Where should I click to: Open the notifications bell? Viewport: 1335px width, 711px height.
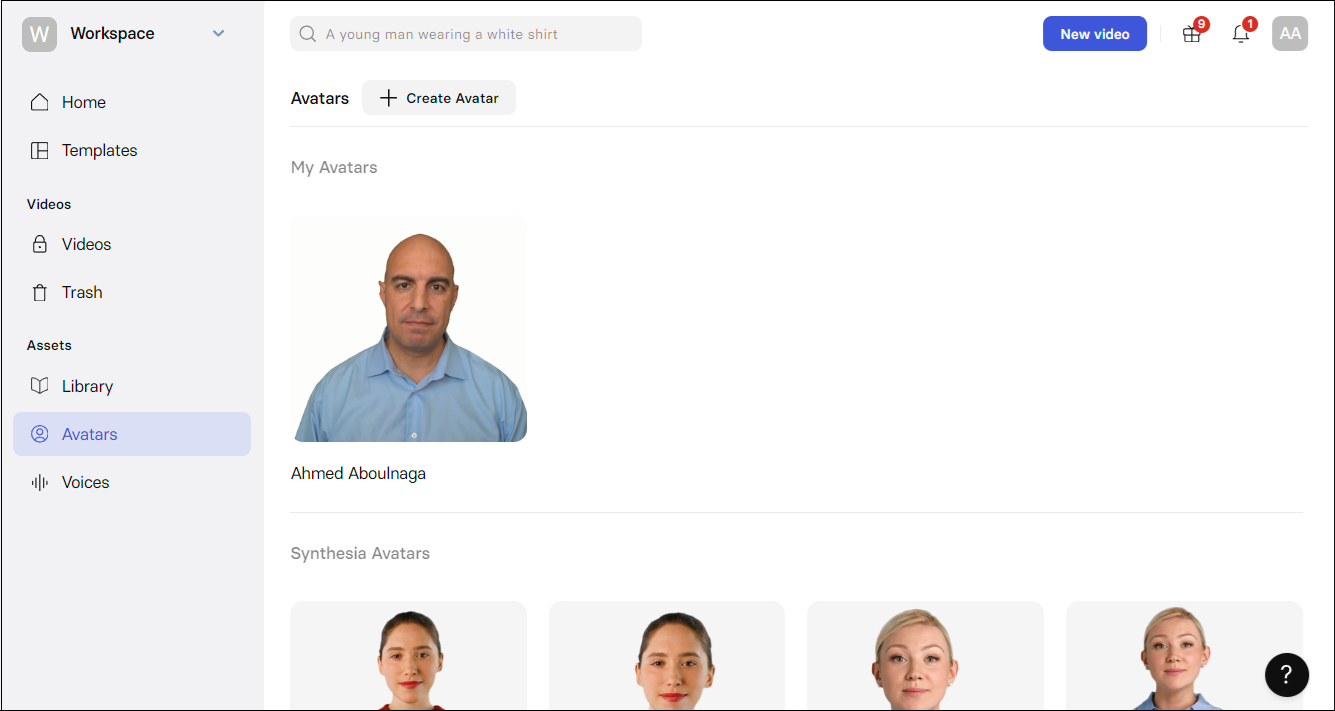pos(1241,34)
